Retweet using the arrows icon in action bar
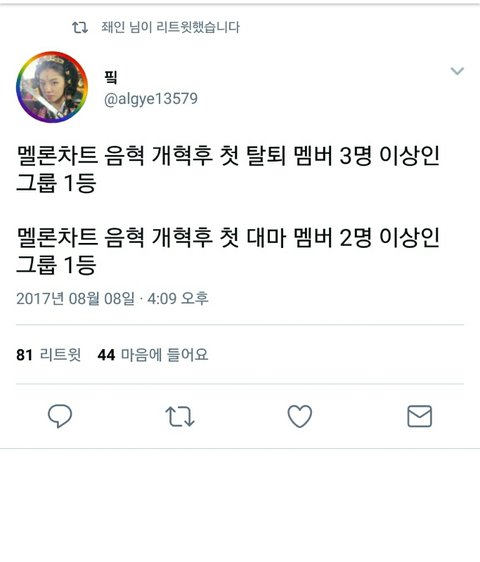The height and width of the screenshot is (562, 480). 180,416
